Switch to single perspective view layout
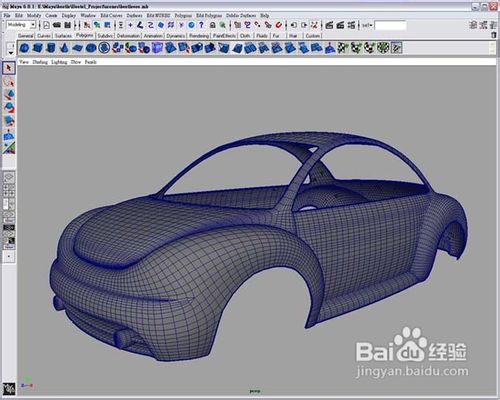Image resolution: width=500 pixels, height=400 pixels. click(9, 177)
